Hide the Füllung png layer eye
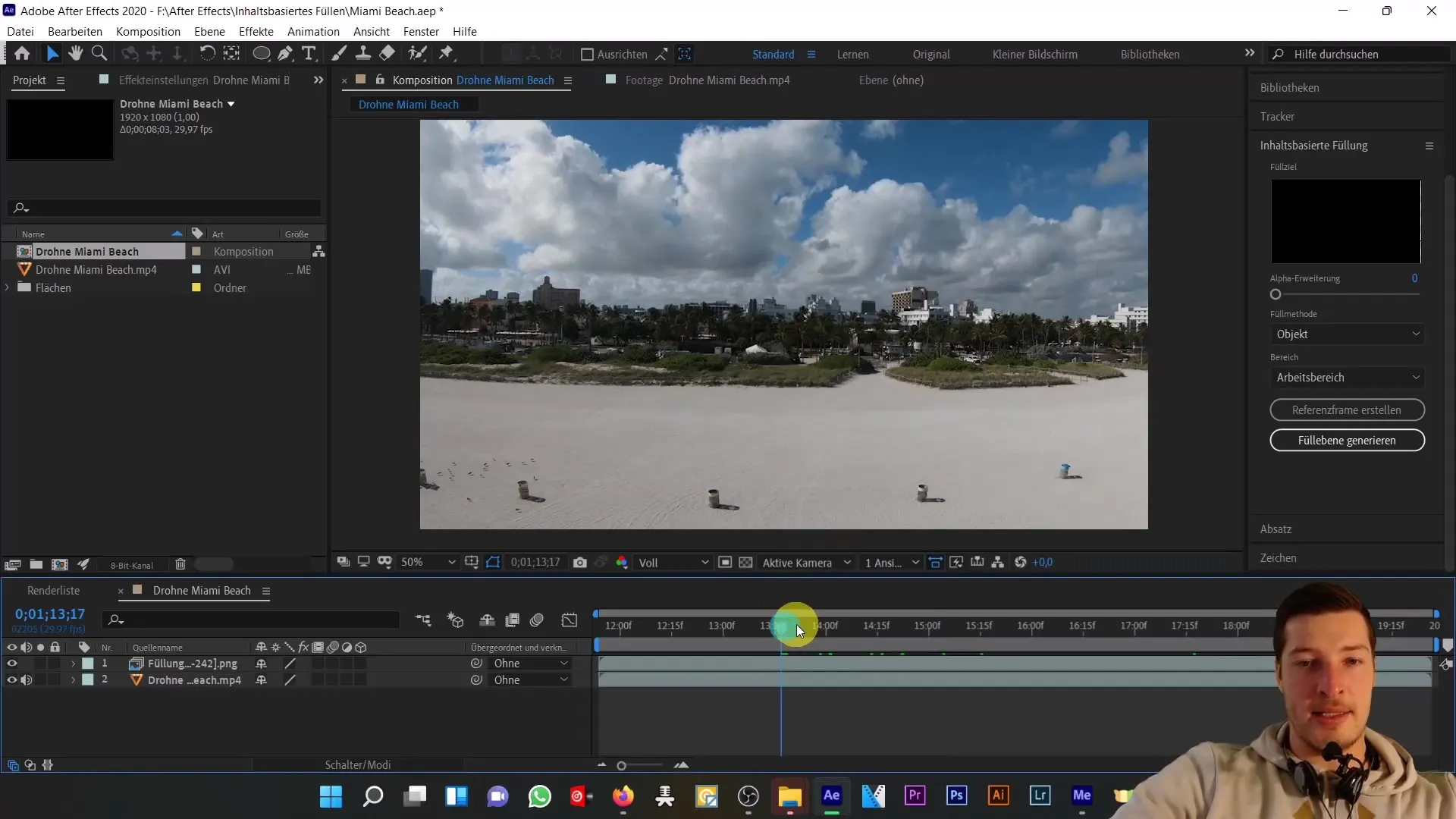1456x819 pixels. (x=11, y=664)
